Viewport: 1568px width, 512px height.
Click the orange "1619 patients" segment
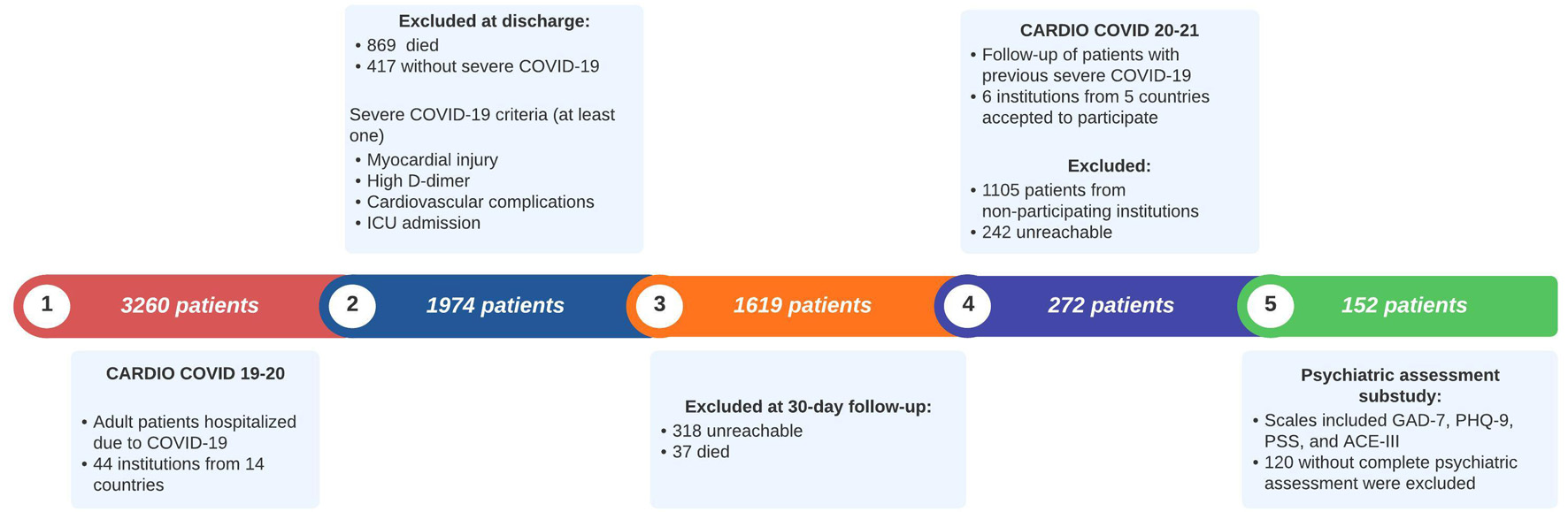[802, 306]
